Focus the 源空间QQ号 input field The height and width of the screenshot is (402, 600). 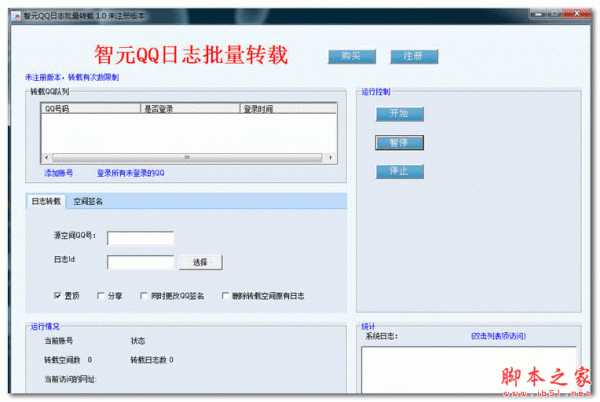pos(140,238)
